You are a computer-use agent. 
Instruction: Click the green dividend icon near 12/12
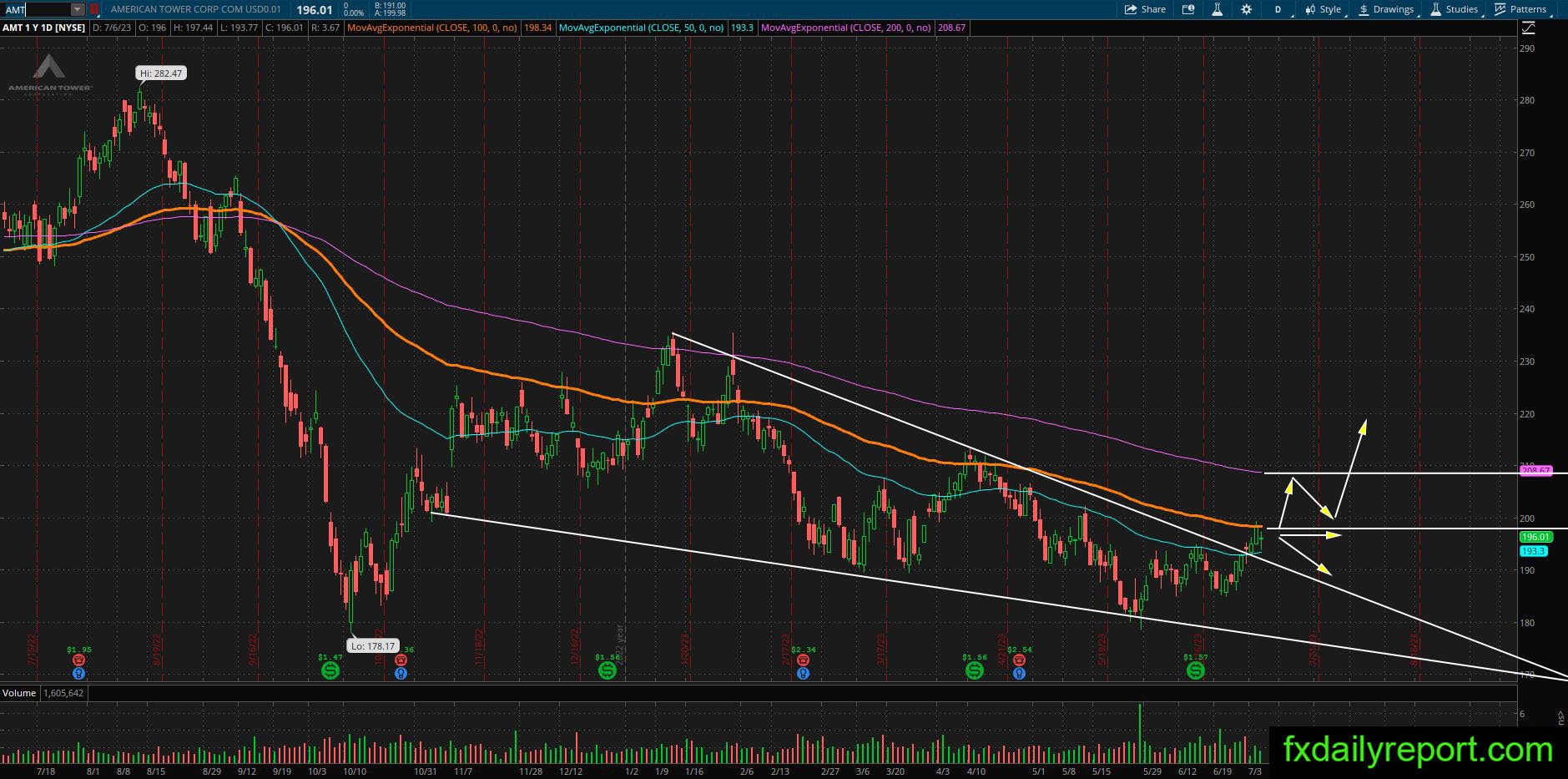(608, 670)
